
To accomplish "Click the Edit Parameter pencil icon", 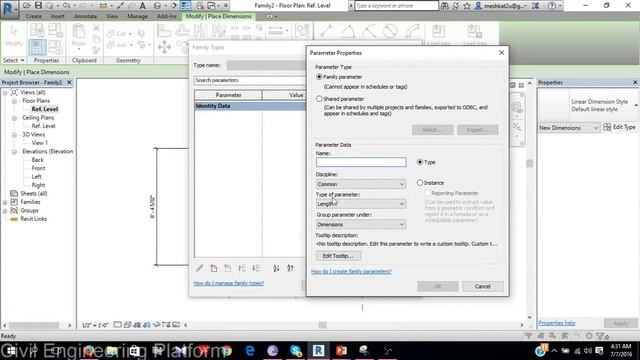I will tap(199, 268).
